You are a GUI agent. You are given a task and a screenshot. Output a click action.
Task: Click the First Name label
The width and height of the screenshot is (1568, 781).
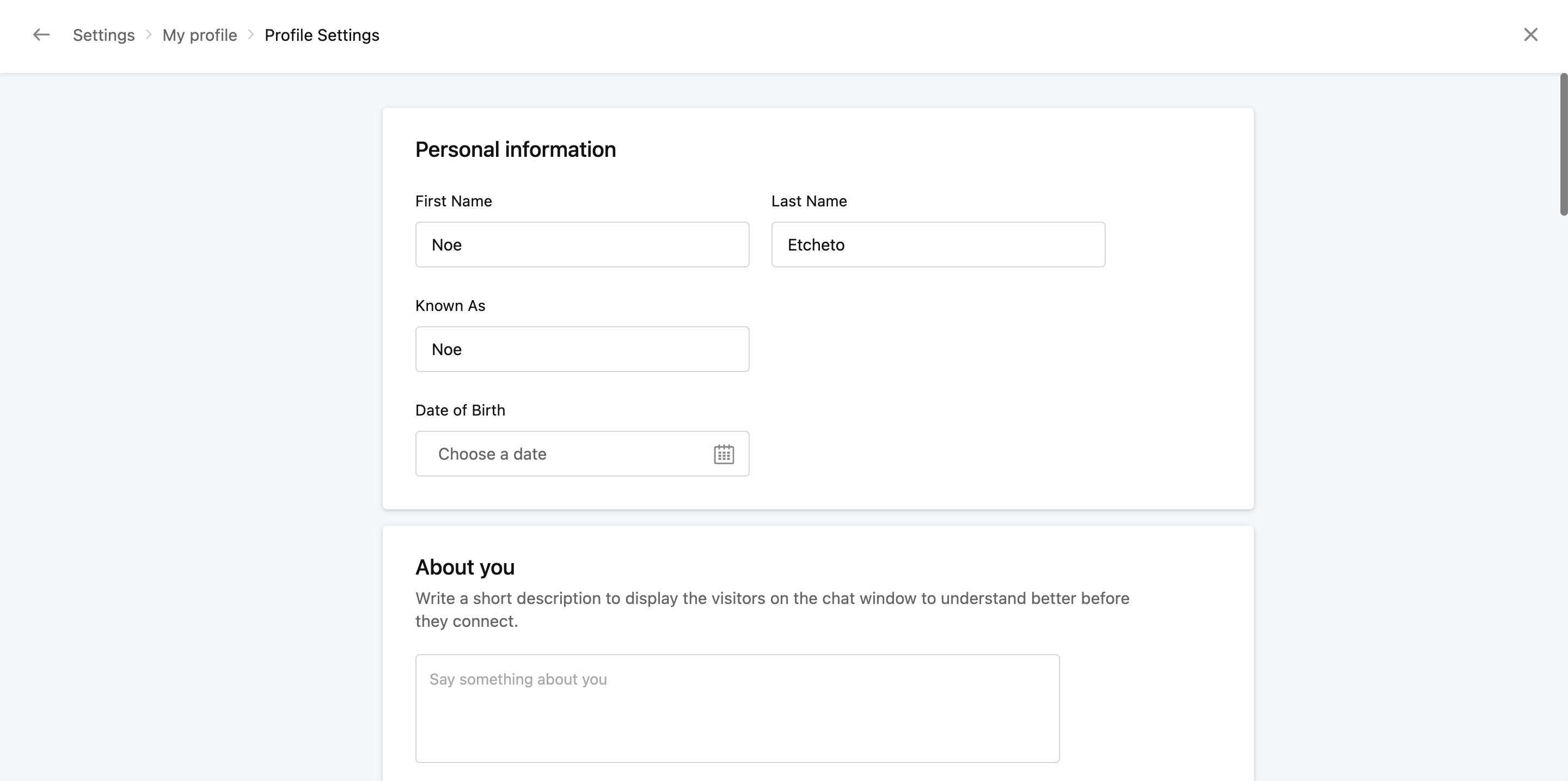pyautogui.click(x=454, y=202)
